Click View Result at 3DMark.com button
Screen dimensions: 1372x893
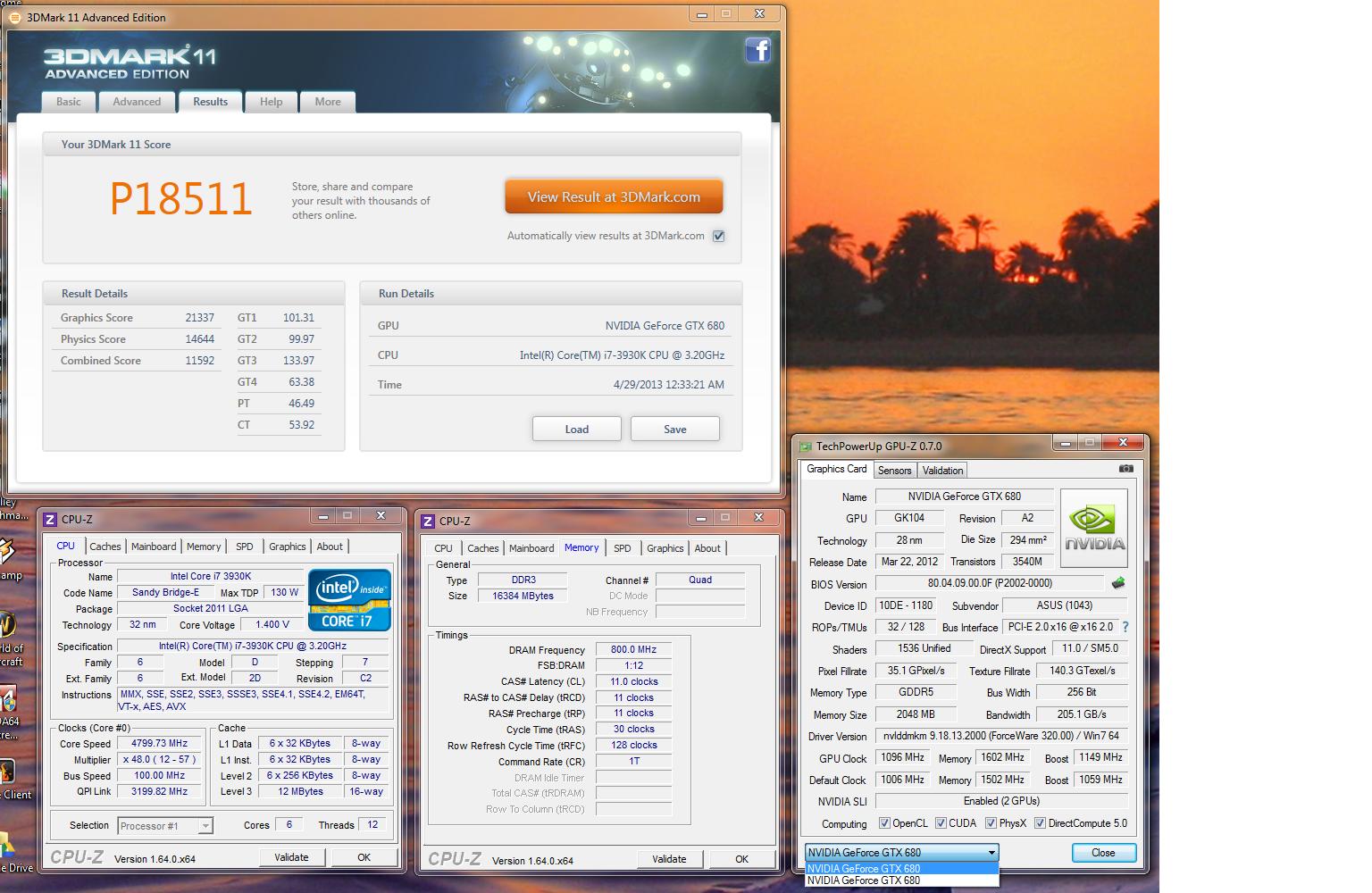point(614,197)
